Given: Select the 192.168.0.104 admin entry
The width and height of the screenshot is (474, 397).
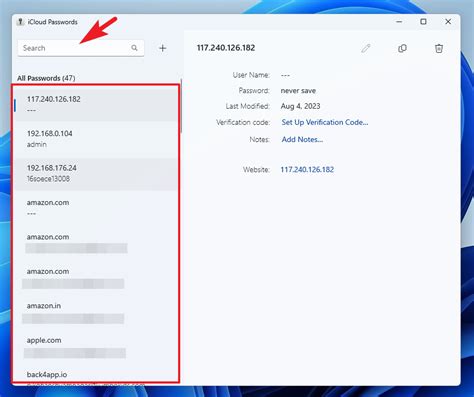Looking at the screenshot, I should click(x=96, y=139).
